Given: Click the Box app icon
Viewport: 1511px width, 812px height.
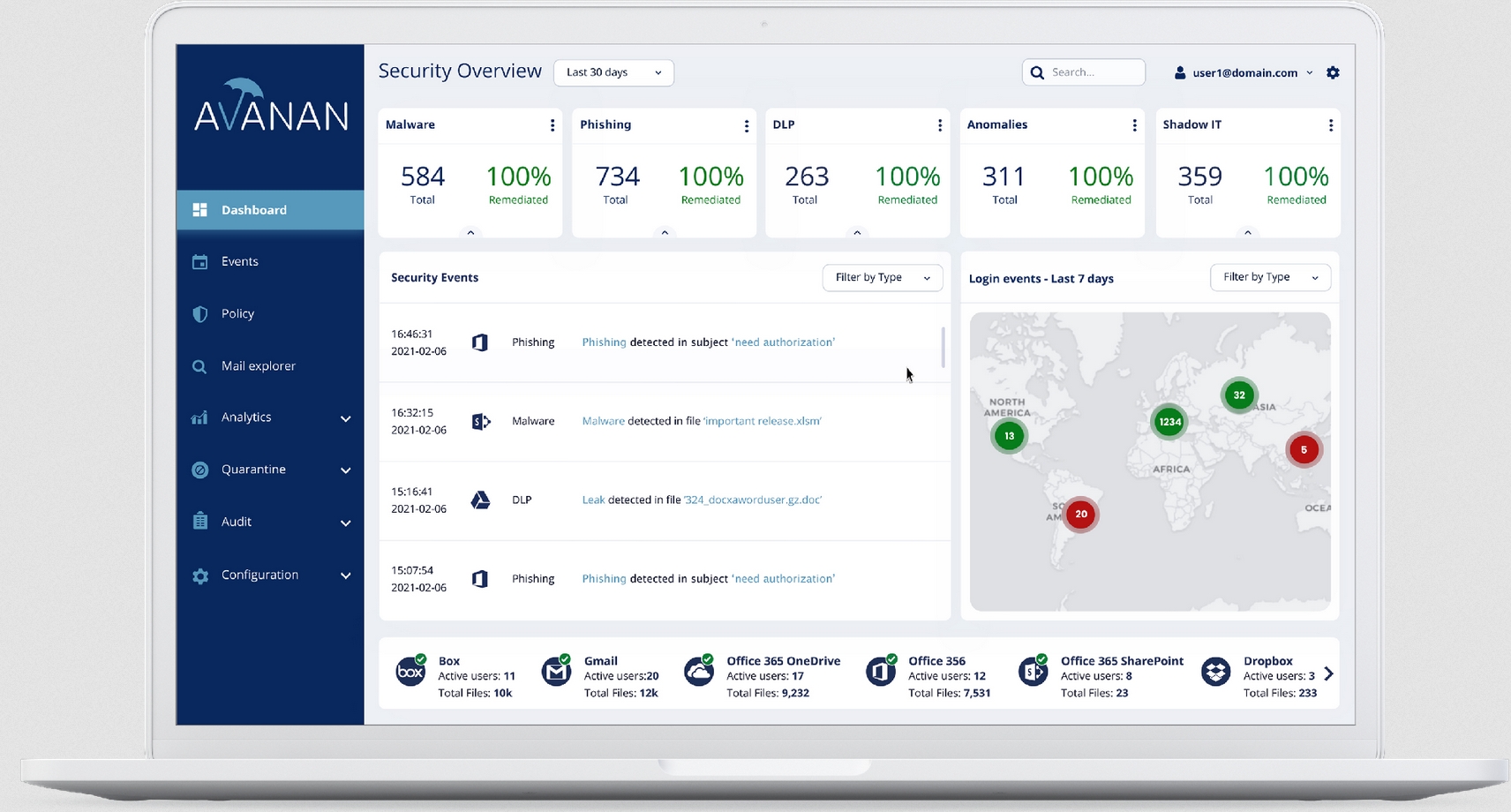Looking at the screenshot, I should (410, 673).
